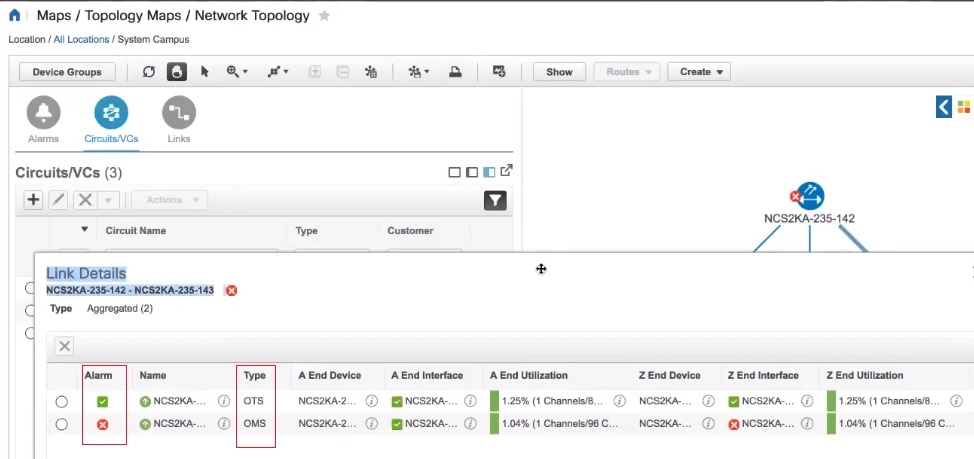Select the blue split panel view icon
Screen dimensions: 974x459
click(x=489, y=172)
